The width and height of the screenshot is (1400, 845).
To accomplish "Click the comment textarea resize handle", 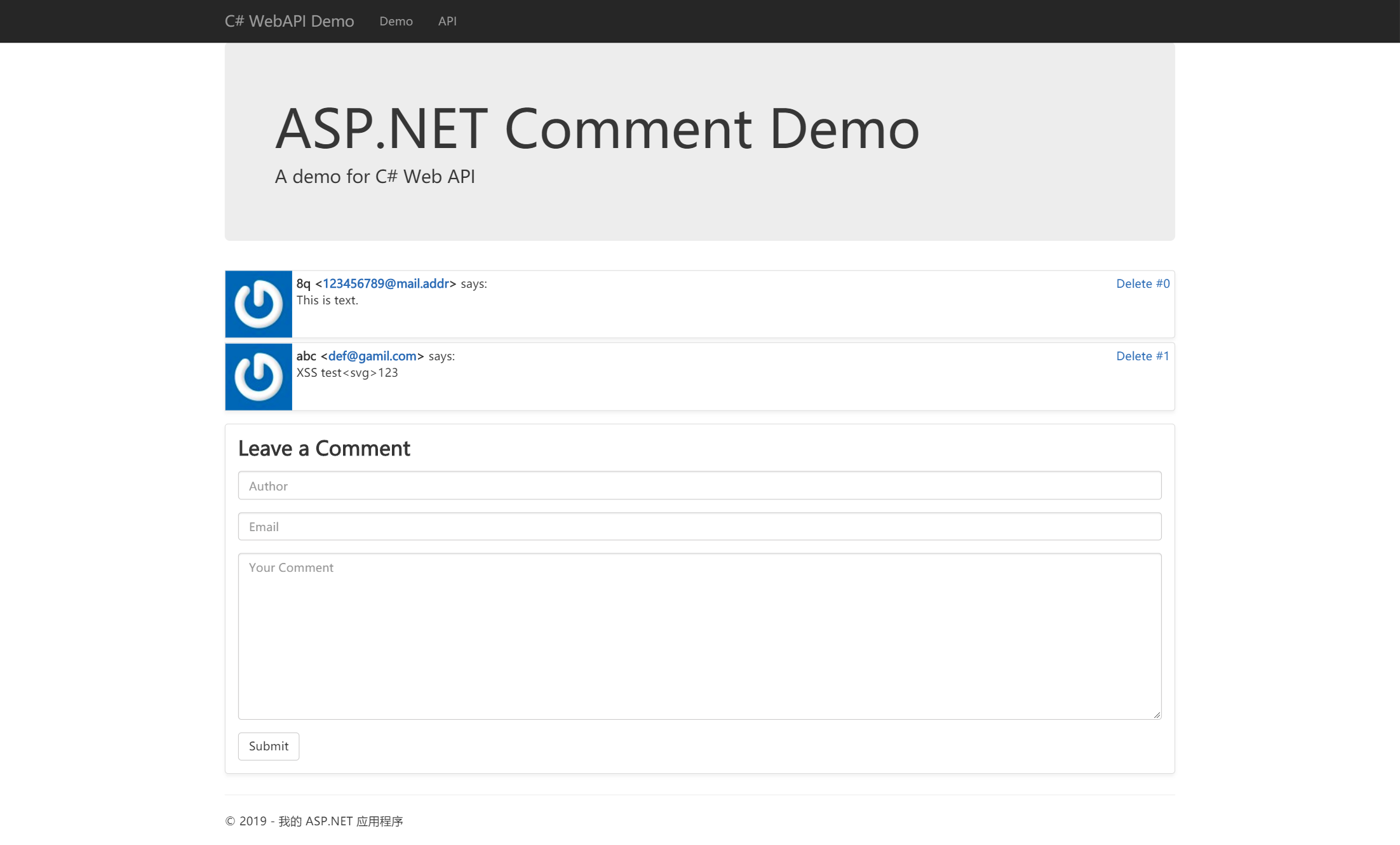I will [x=1157, y=715].
